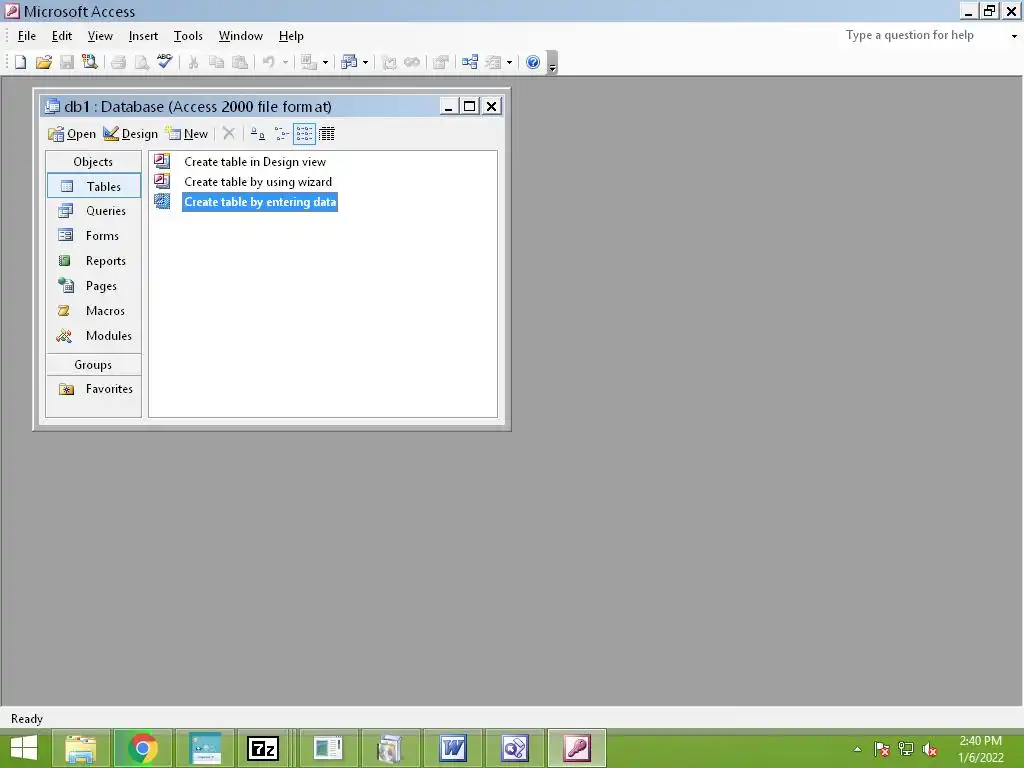Expand the OfficeLinks dropdown arrow
The height and width of the screenshot is (768, 1024).
[x=325, y=62]
